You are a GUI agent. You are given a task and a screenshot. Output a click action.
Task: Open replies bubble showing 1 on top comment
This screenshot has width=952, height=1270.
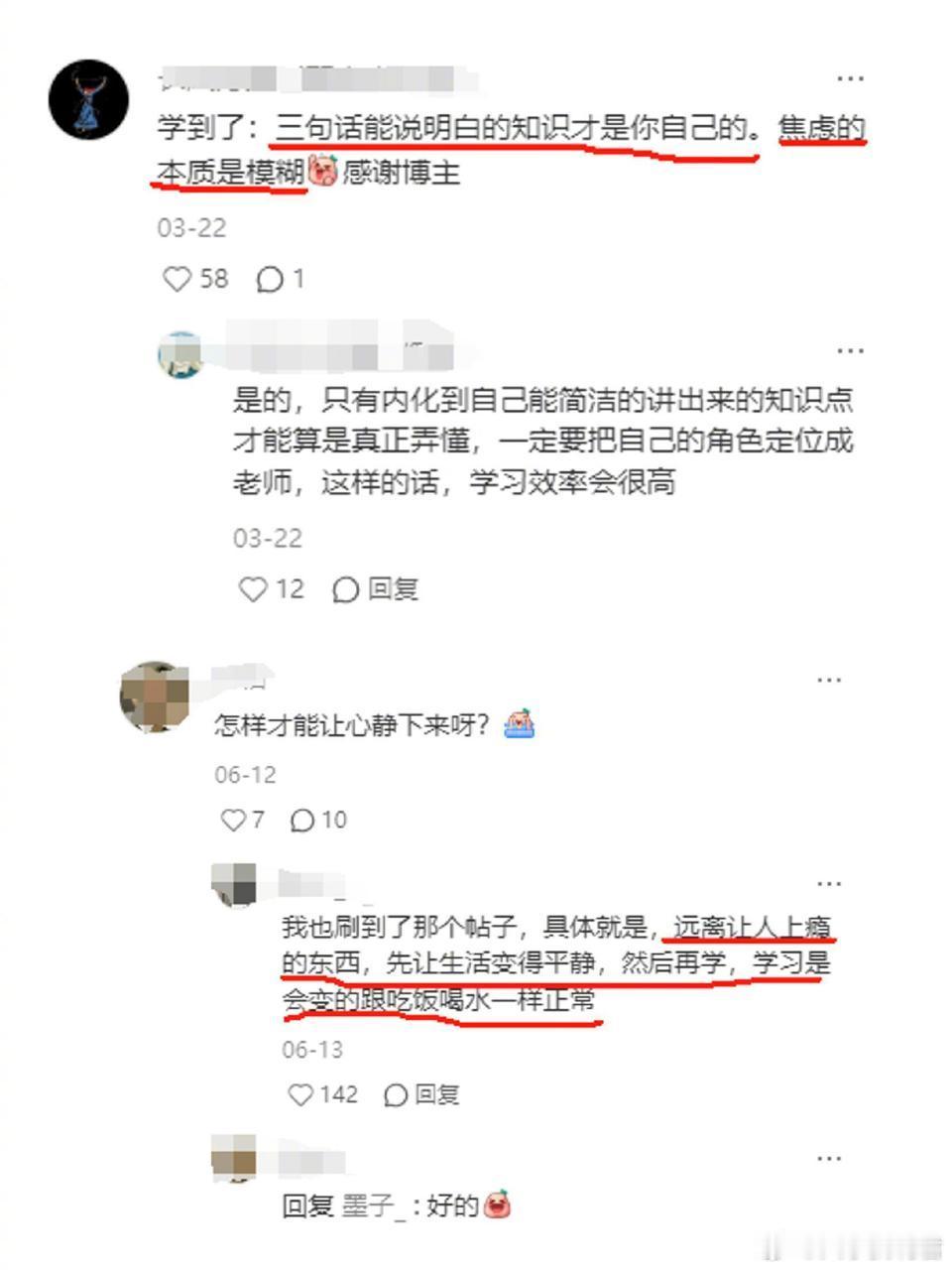(x=281, y=280)
